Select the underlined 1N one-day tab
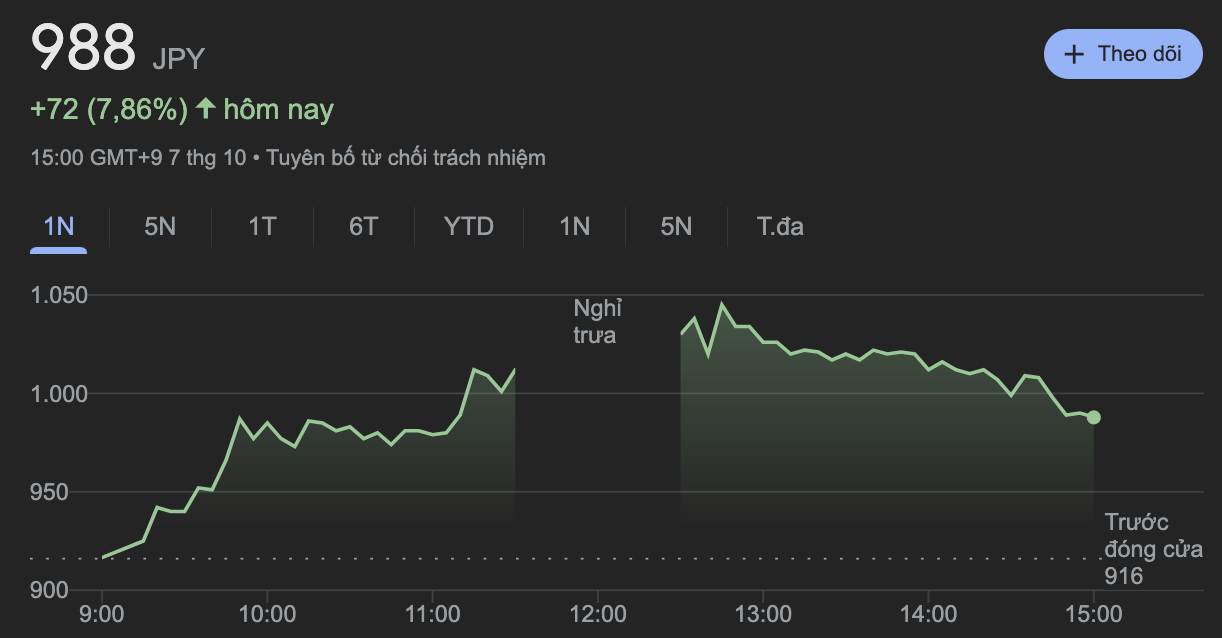The image size is (1222, 638). [x=59, y=226]
